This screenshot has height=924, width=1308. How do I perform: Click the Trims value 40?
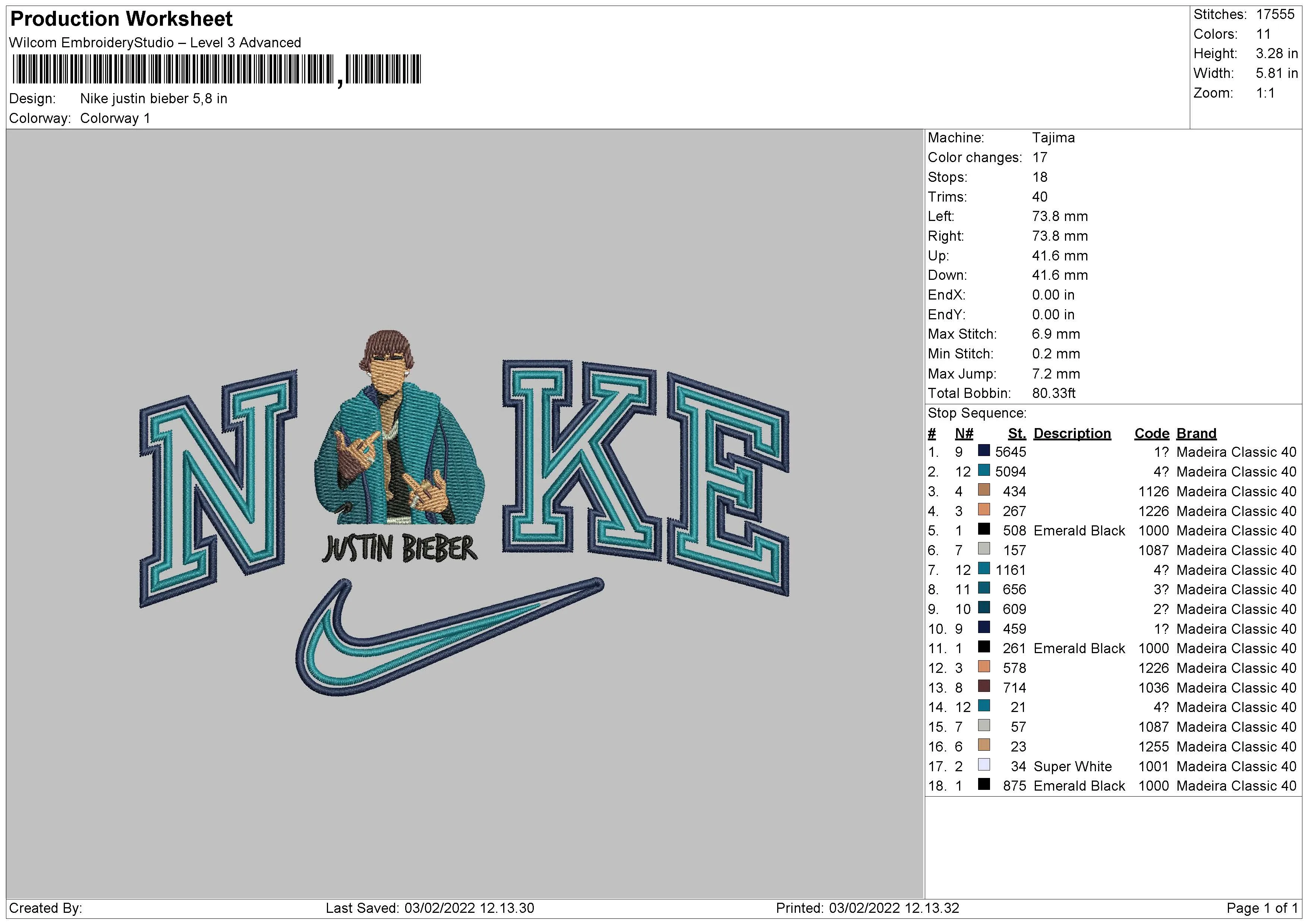point(1040,197)
